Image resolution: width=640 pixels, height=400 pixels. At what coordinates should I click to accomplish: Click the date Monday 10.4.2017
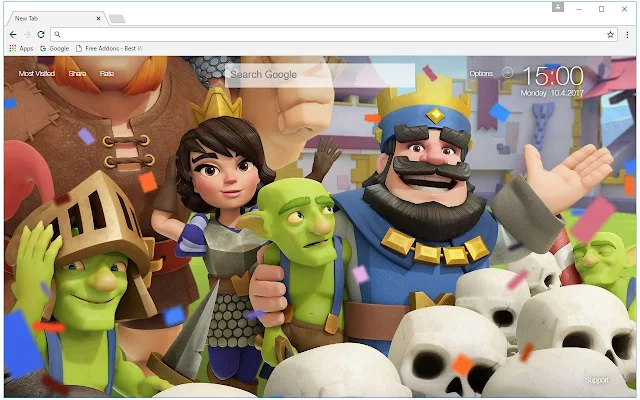click(552, 93)
